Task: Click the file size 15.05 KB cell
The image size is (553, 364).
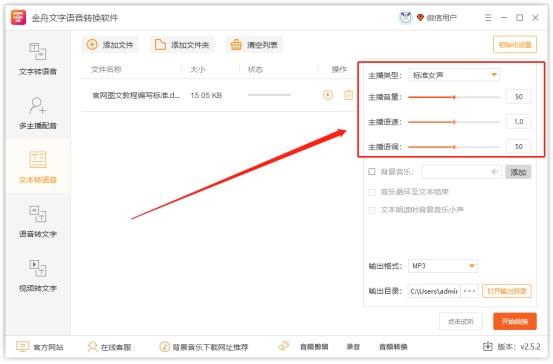Action: click(x=206, y=95)
